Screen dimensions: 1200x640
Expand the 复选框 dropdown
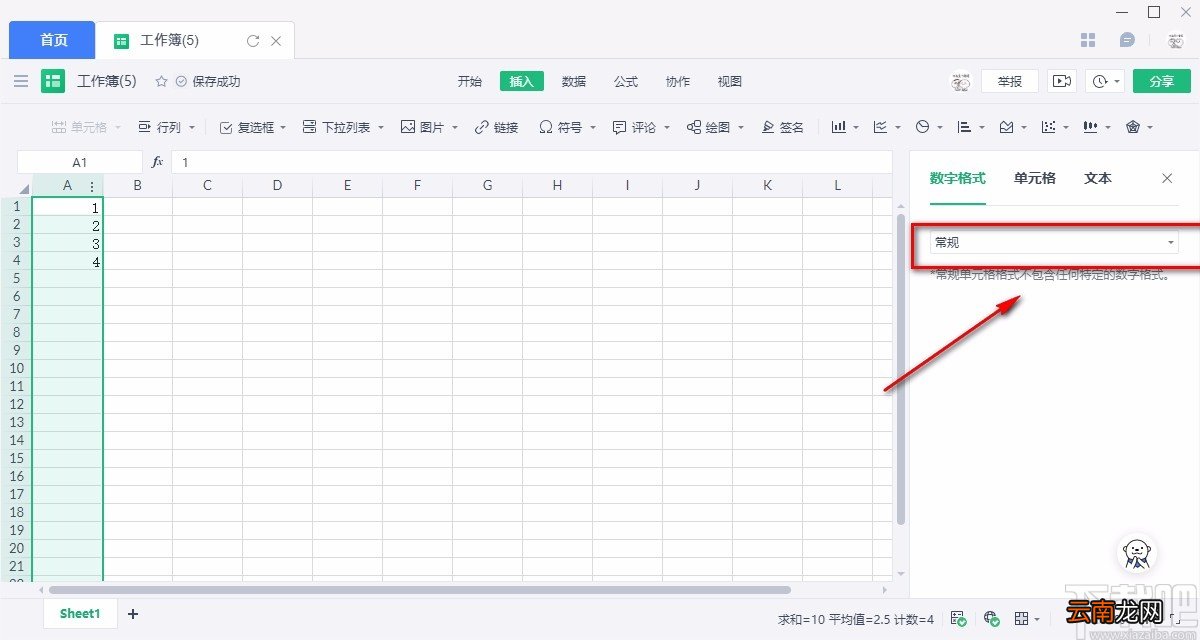[x=282, y=127]
